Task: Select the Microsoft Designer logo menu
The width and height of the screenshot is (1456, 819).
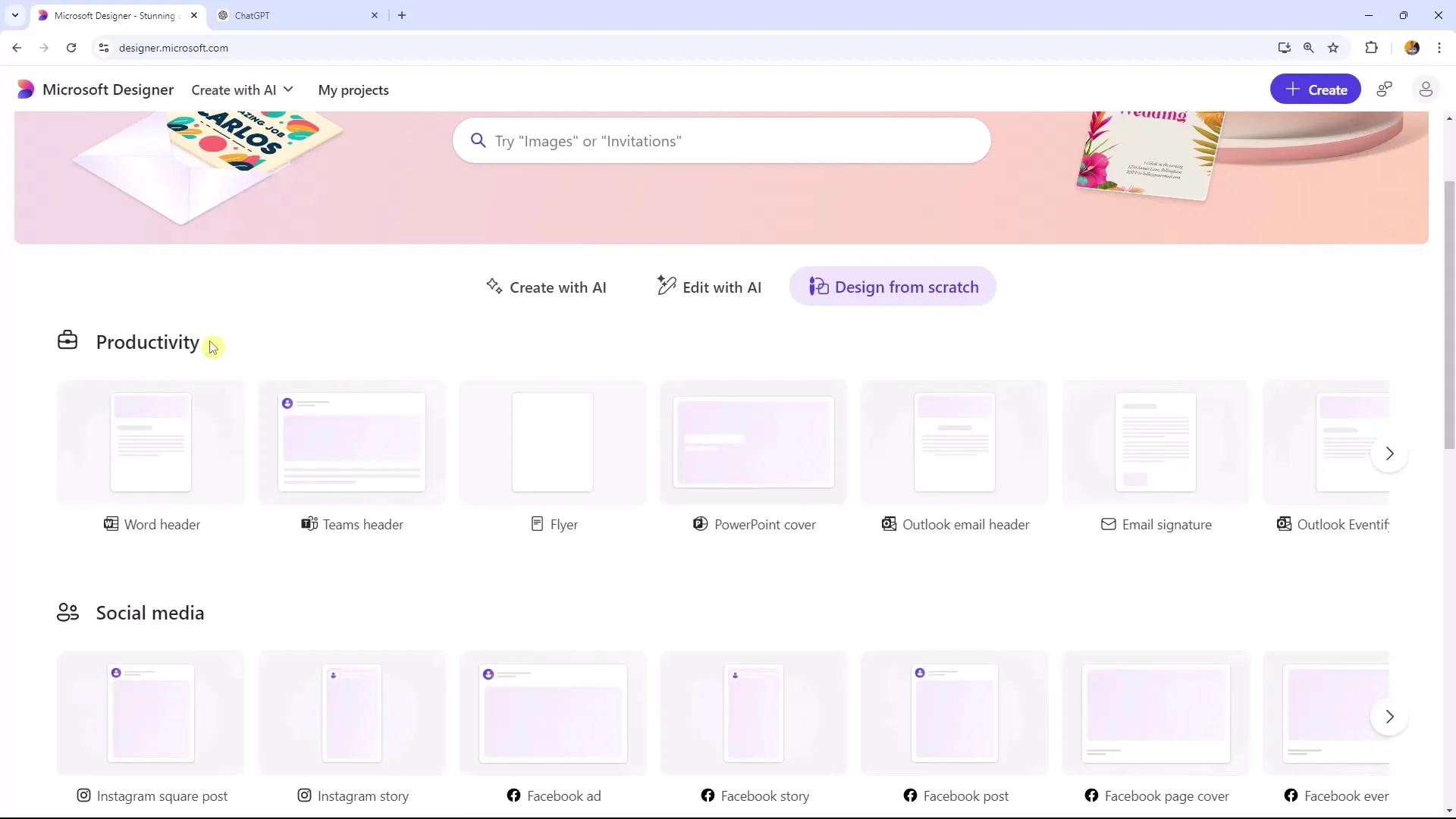Action: [x=25, y=89]
